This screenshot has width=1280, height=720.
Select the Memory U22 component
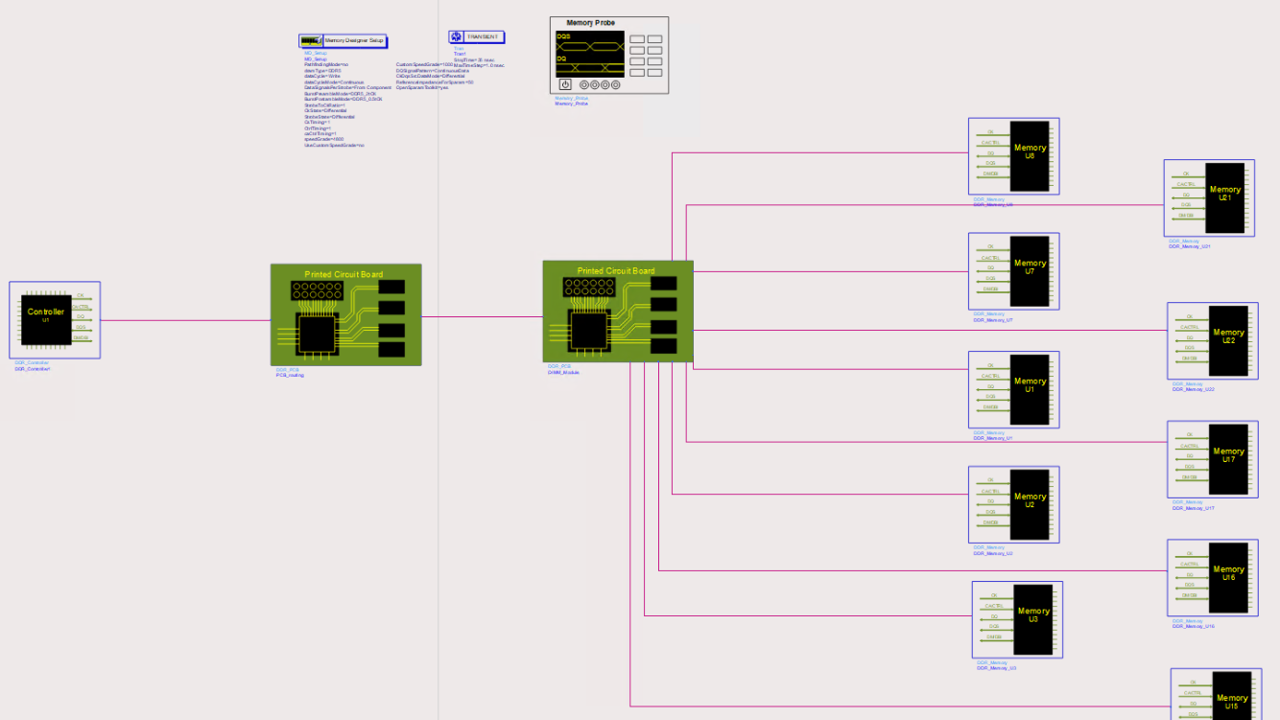(x=1228, y=340)
